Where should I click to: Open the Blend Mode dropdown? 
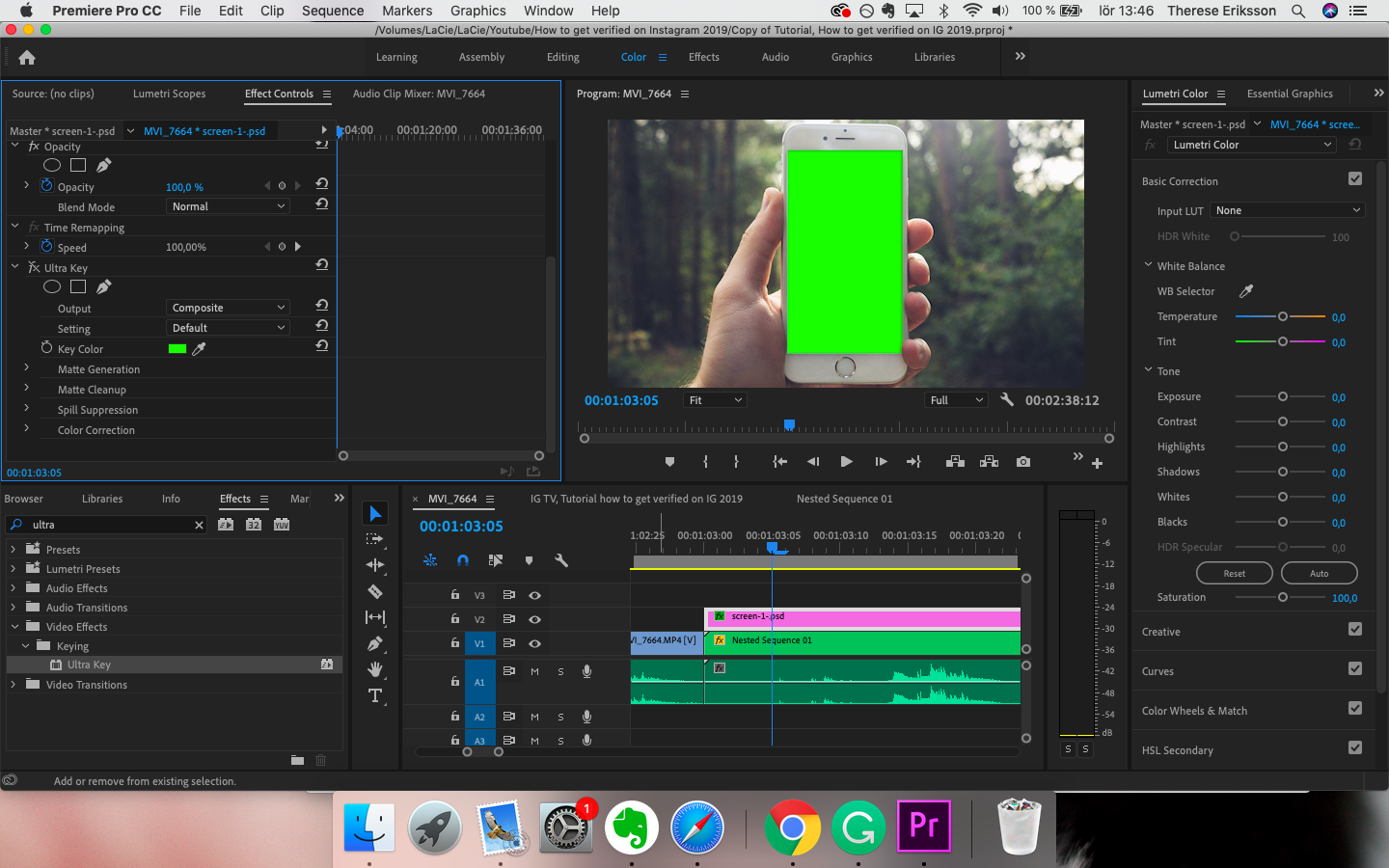(228, 206)
